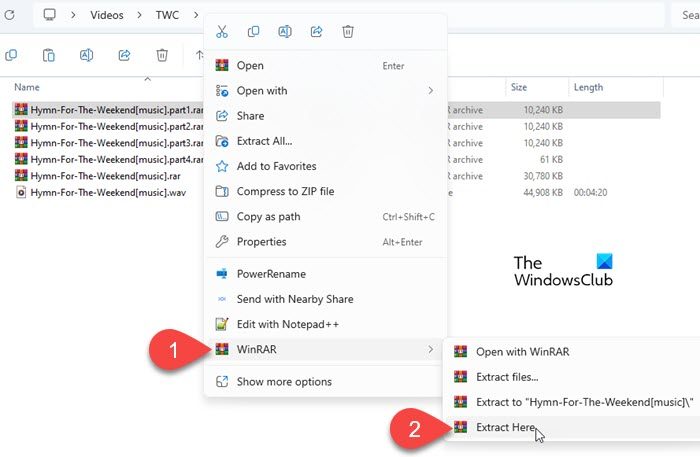Select Hymn-For-The-Weekend[music].wav file
700x457 pixels.
108,192
